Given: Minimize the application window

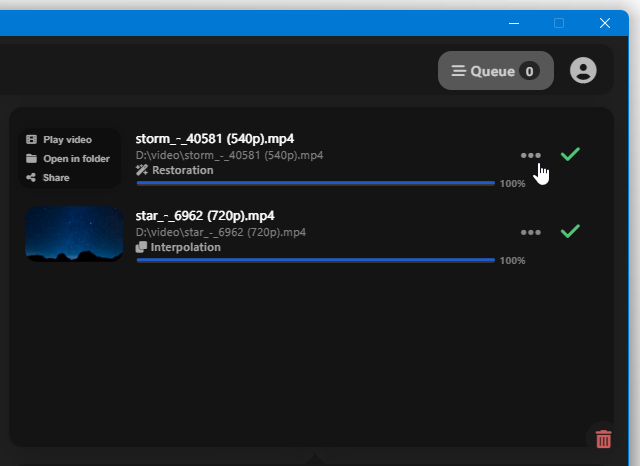Looking at the screenshot, I should tap(514, 23).
